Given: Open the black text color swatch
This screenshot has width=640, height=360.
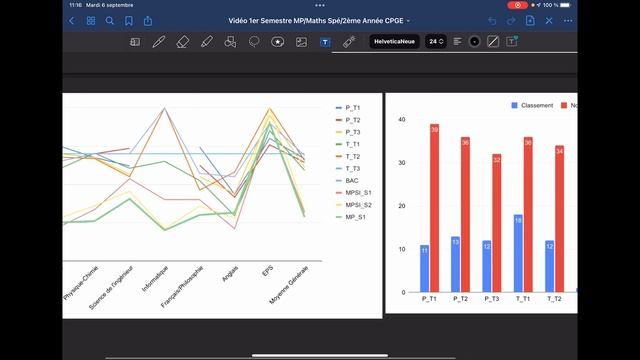Looking at the screenshot, I should pyautogui.click(x=474, y=42).
